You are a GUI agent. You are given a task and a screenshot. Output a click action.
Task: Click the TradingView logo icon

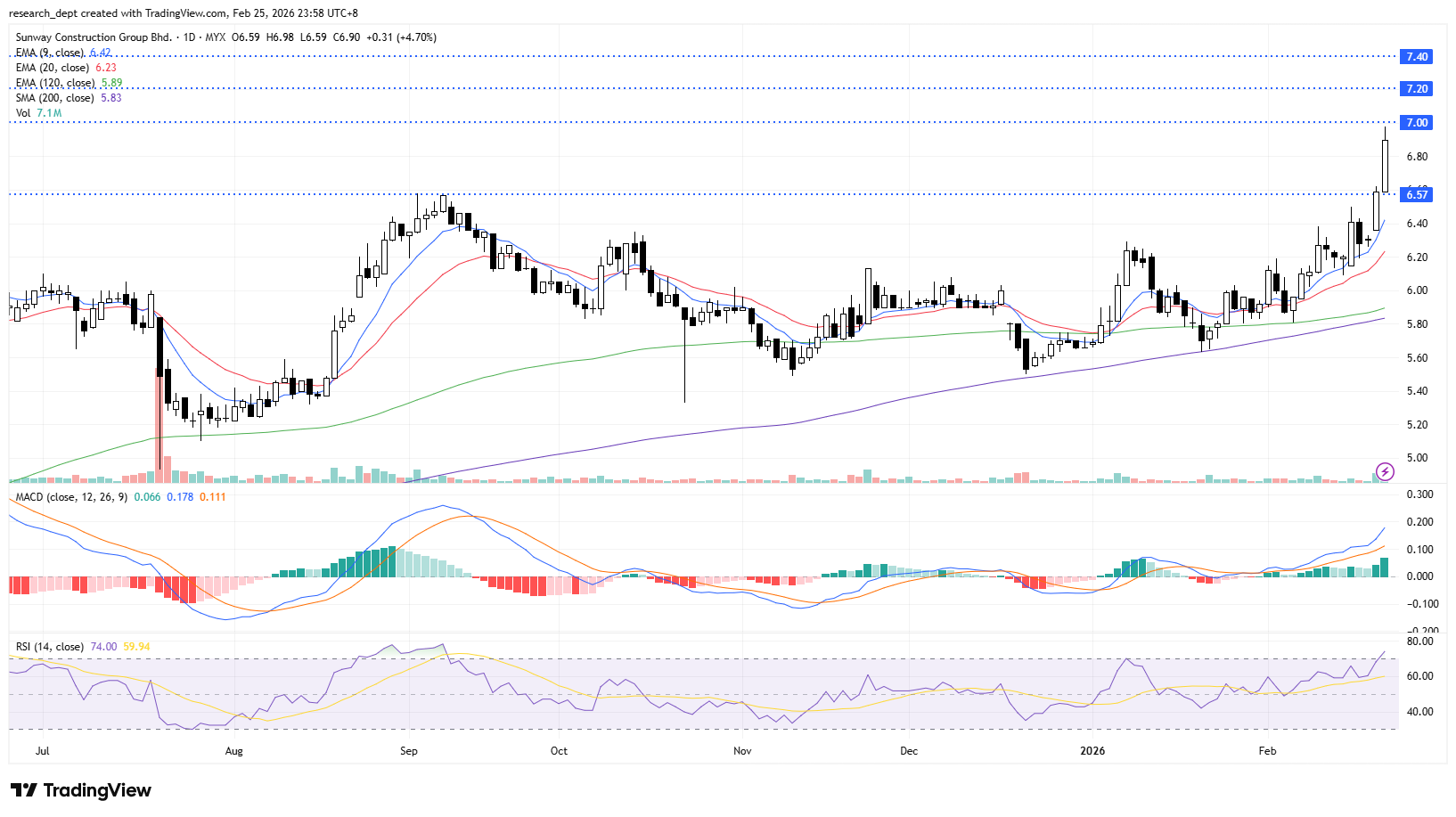(24, 790)
